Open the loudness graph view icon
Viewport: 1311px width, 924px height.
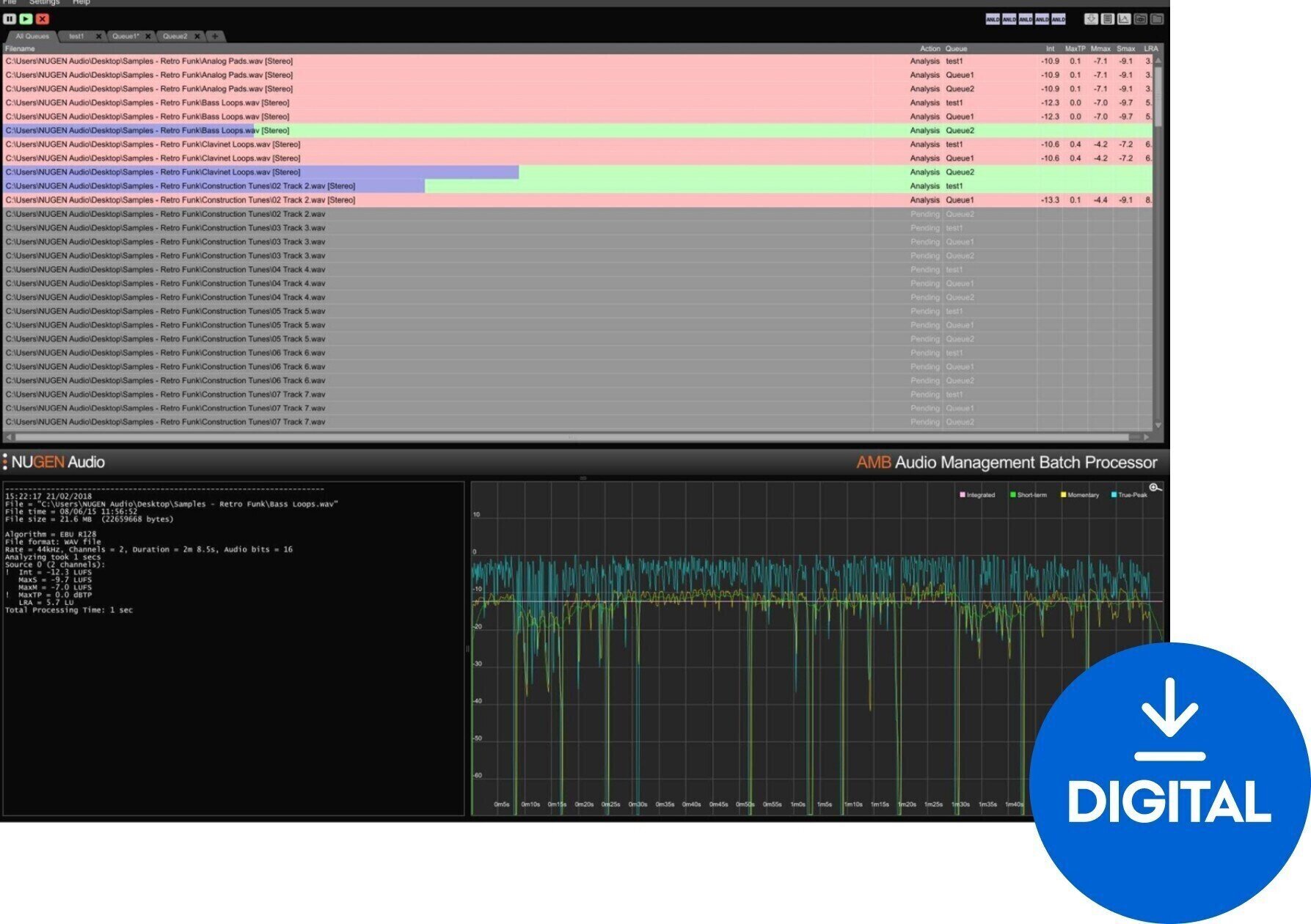[1124, 19]
